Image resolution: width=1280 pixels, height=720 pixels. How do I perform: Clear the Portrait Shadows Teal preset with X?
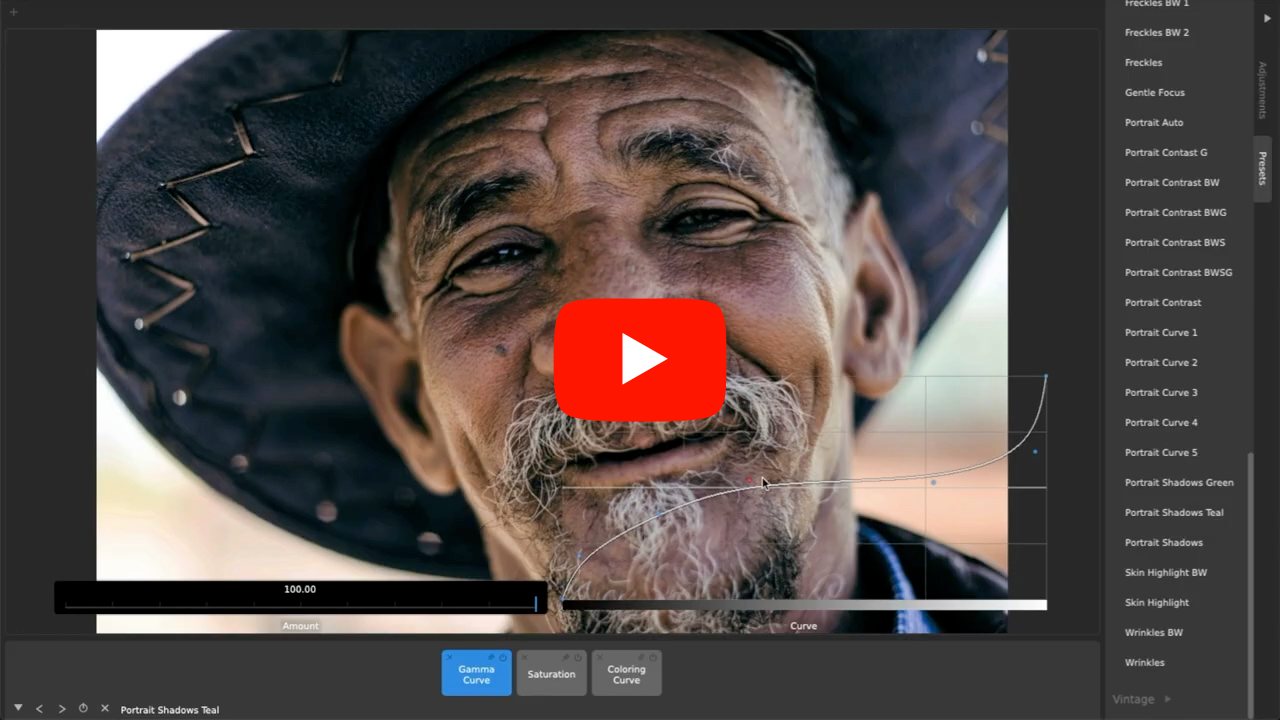tap(105, 708)
